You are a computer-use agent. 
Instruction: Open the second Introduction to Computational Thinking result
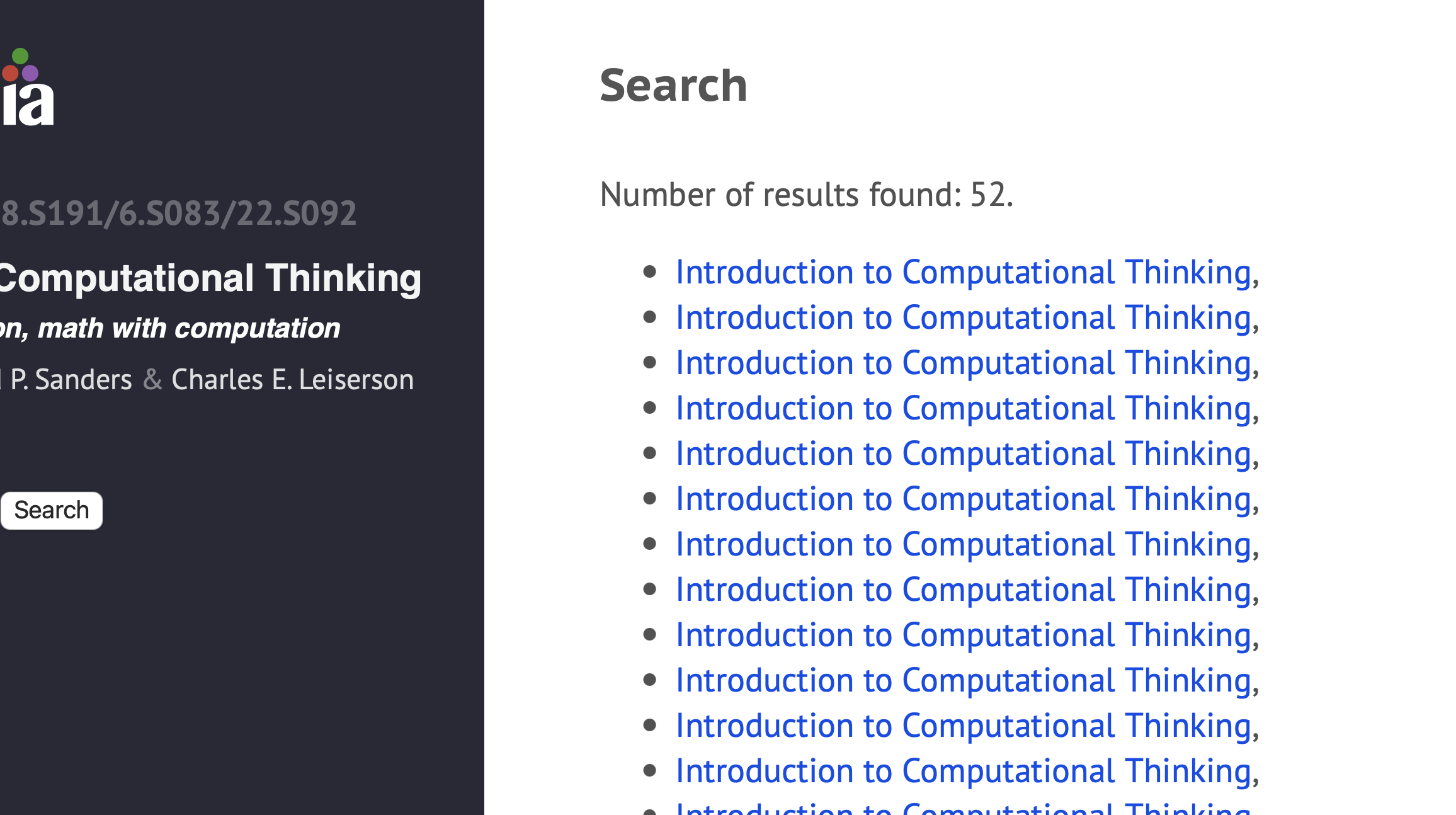963,318
